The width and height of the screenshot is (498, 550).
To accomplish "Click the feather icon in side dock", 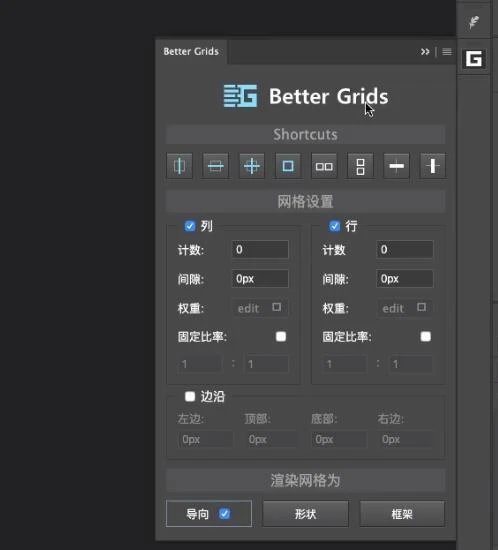I will click(x=474, y=22).
